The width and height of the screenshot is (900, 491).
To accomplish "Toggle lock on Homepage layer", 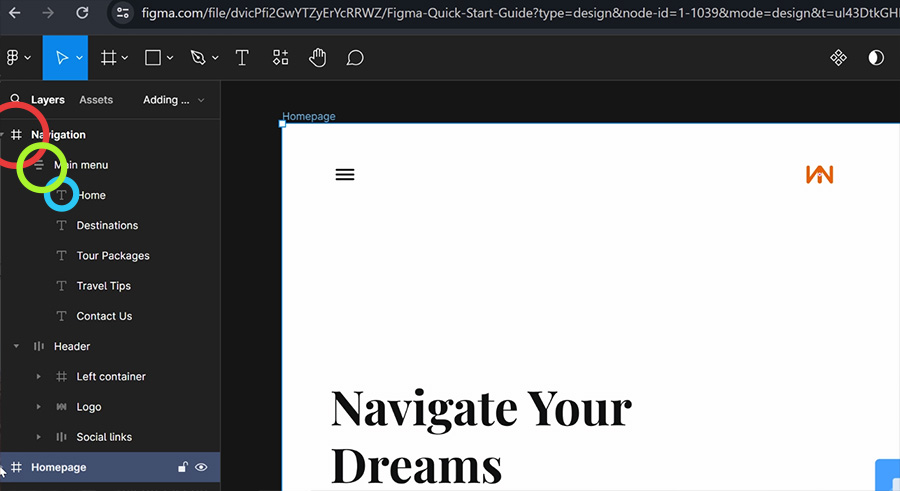I will pyautogui.click(x=183, y=467).
